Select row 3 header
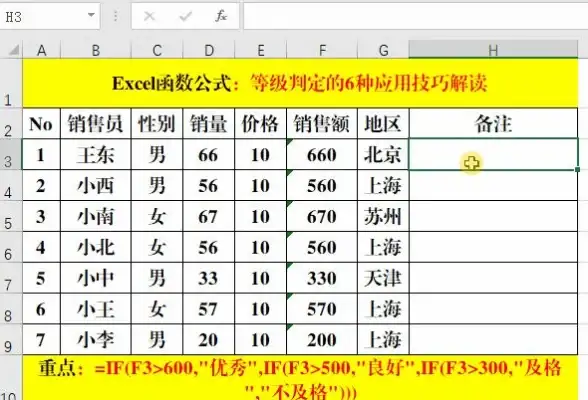This screenshot has width=588, height=400. pos(11,154)
